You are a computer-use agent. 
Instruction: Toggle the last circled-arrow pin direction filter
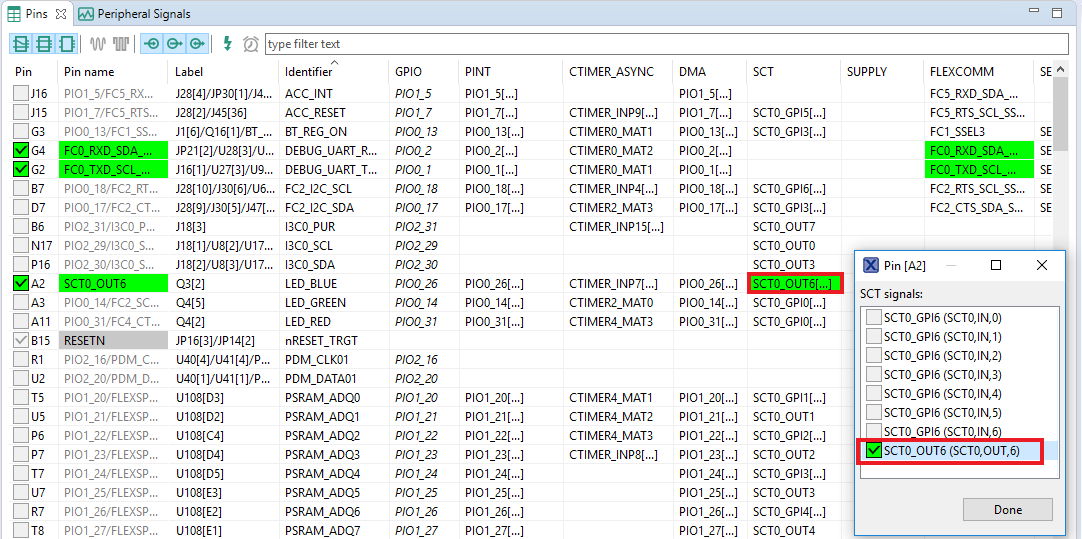(x=197, y=44)
